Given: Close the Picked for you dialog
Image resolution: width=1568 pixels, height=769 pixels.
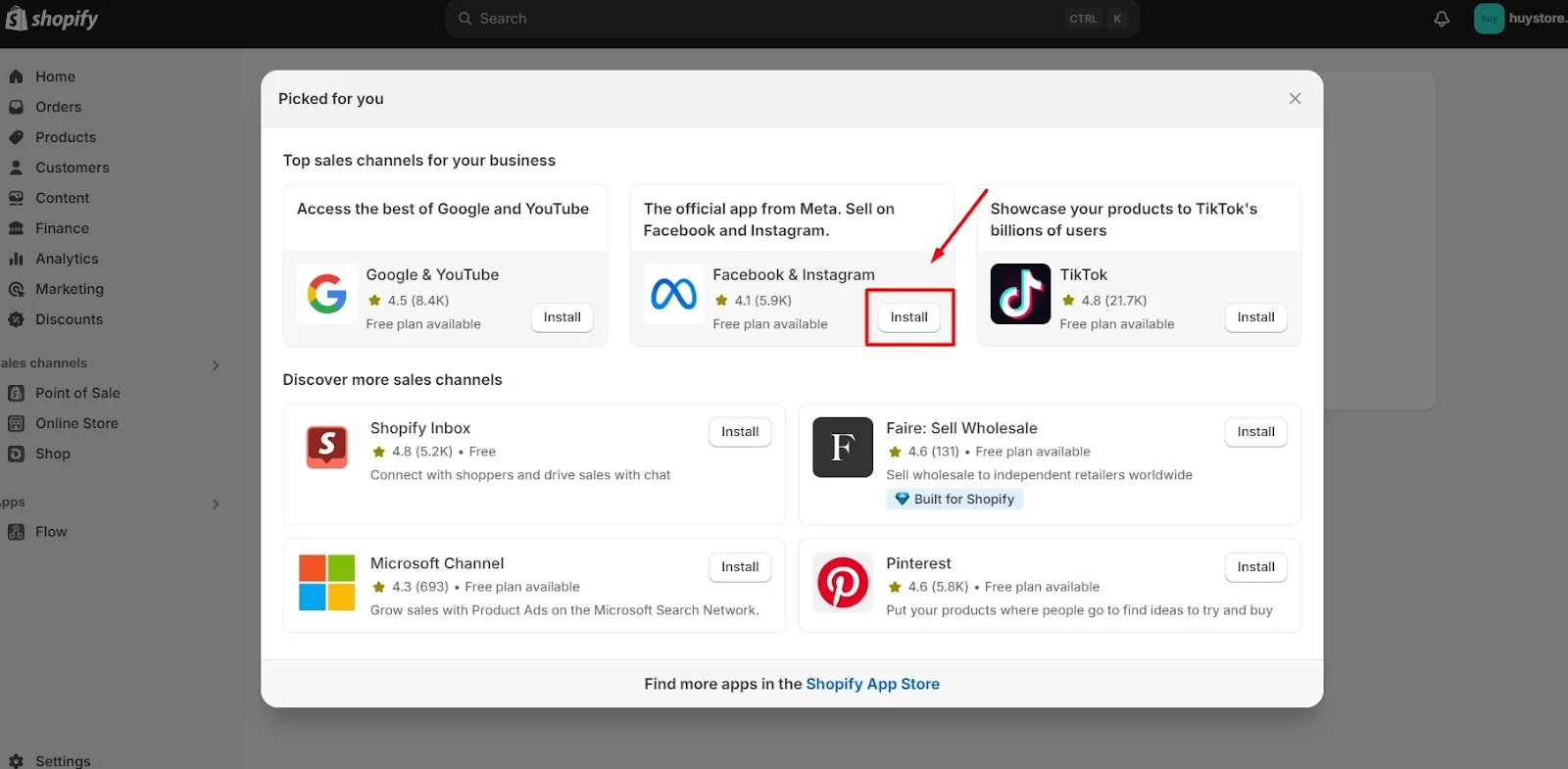Looking at the screenshot, I should tap(1295, 98).
